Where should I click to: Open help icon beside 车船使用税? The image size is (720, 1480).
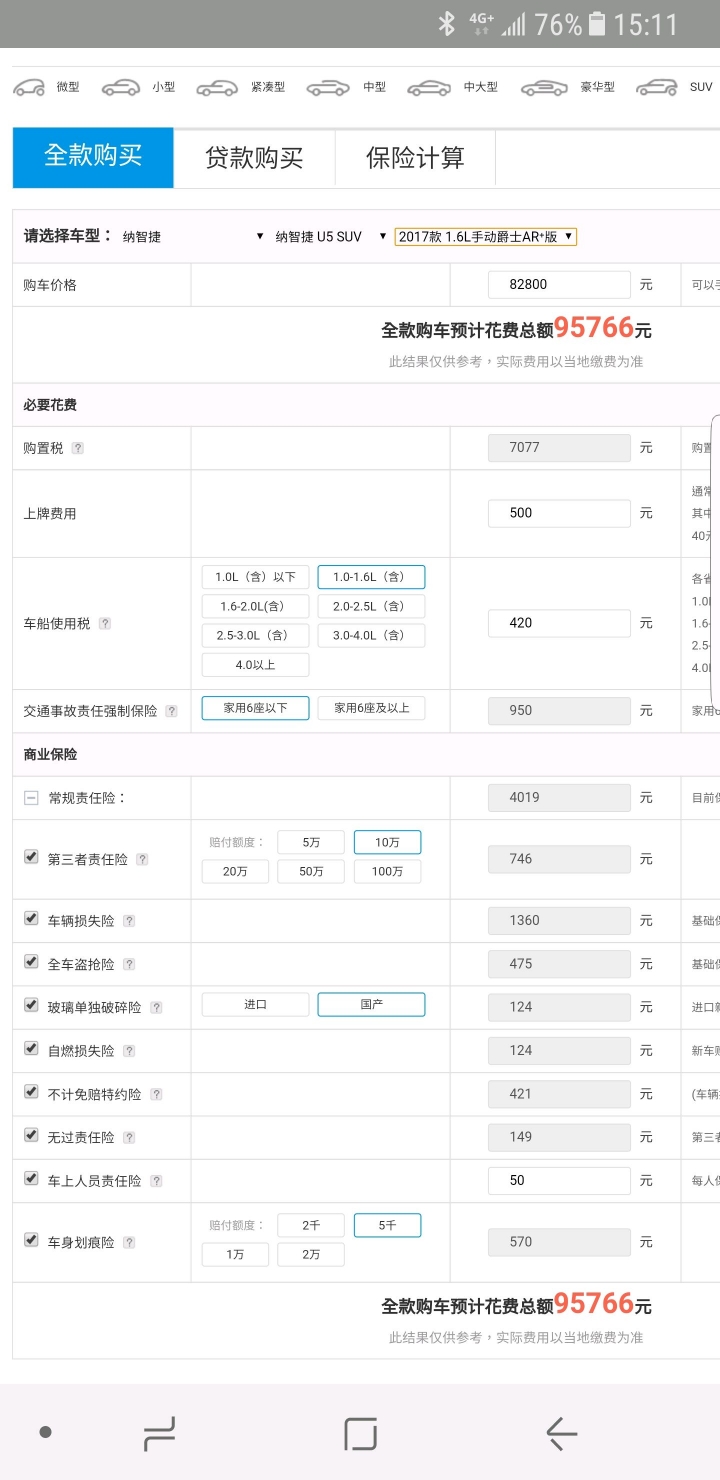(x=105, y=624)
